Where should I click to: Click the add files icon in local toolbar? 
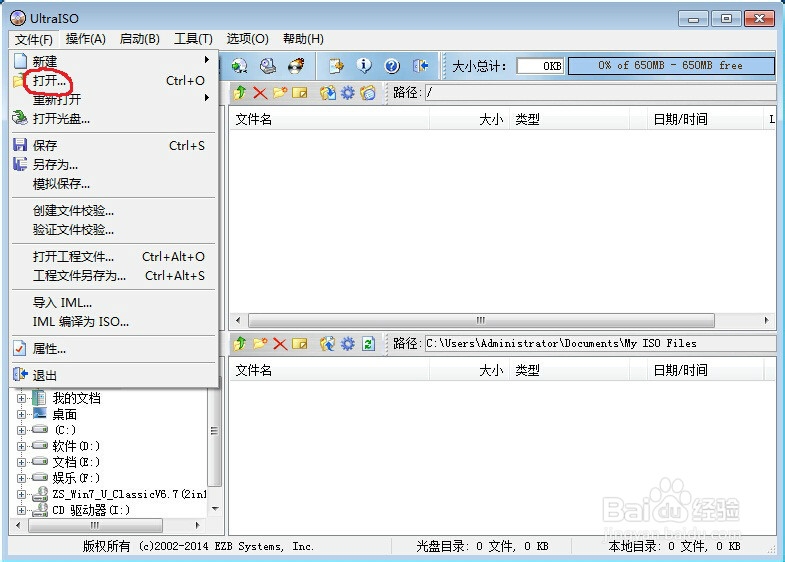point(328,343)
